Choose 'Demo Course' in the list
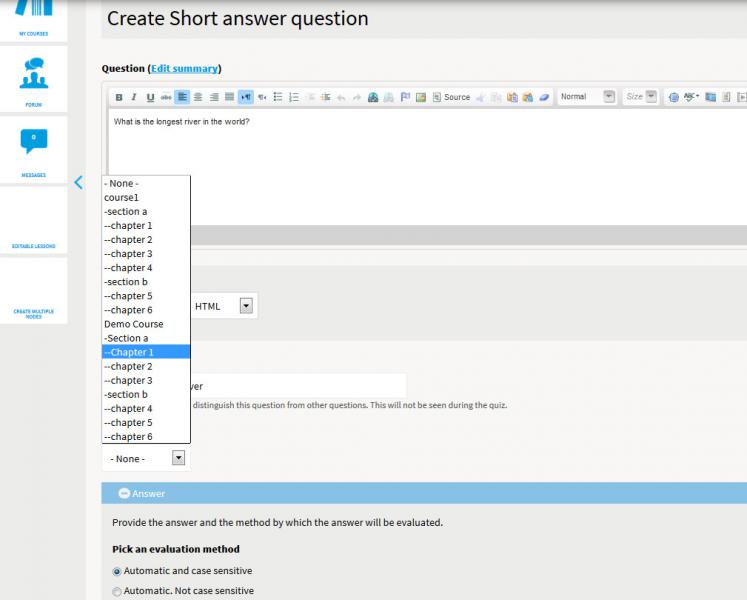747x600 pixels. pos(146,324)
